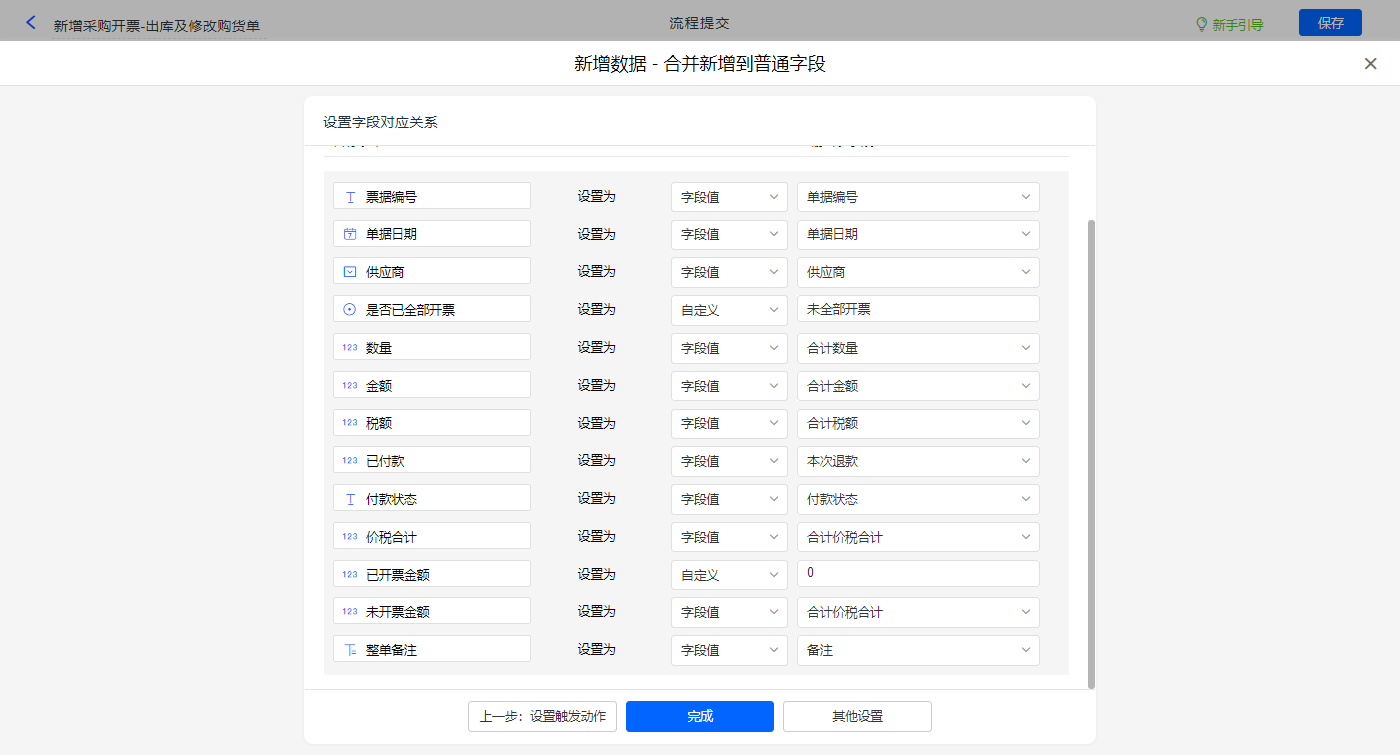Click the radio icon beside 是否已全部开票
This screenshot has width=1400, height=755.
click(x=350, y=310)
